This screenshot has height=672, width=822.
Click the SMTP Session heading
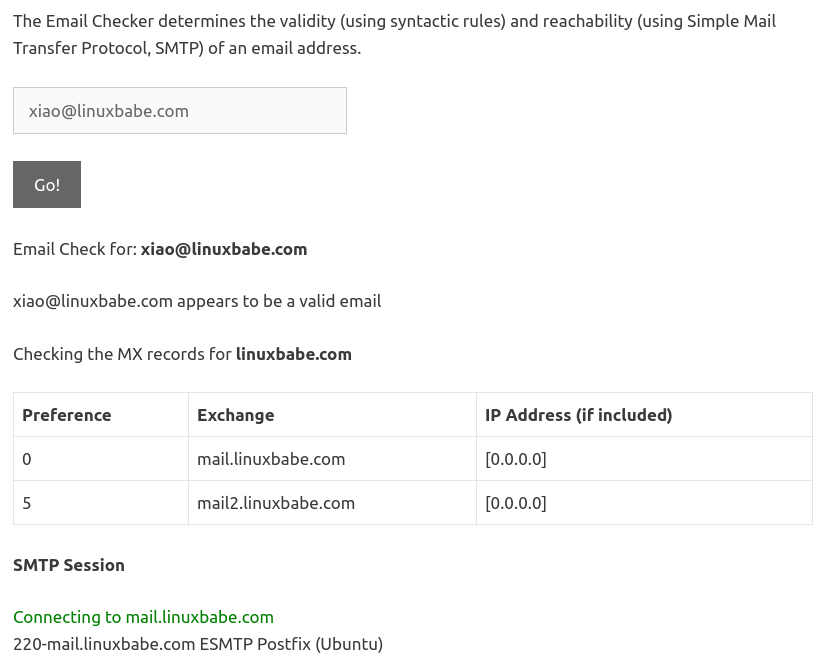point(69,565)
